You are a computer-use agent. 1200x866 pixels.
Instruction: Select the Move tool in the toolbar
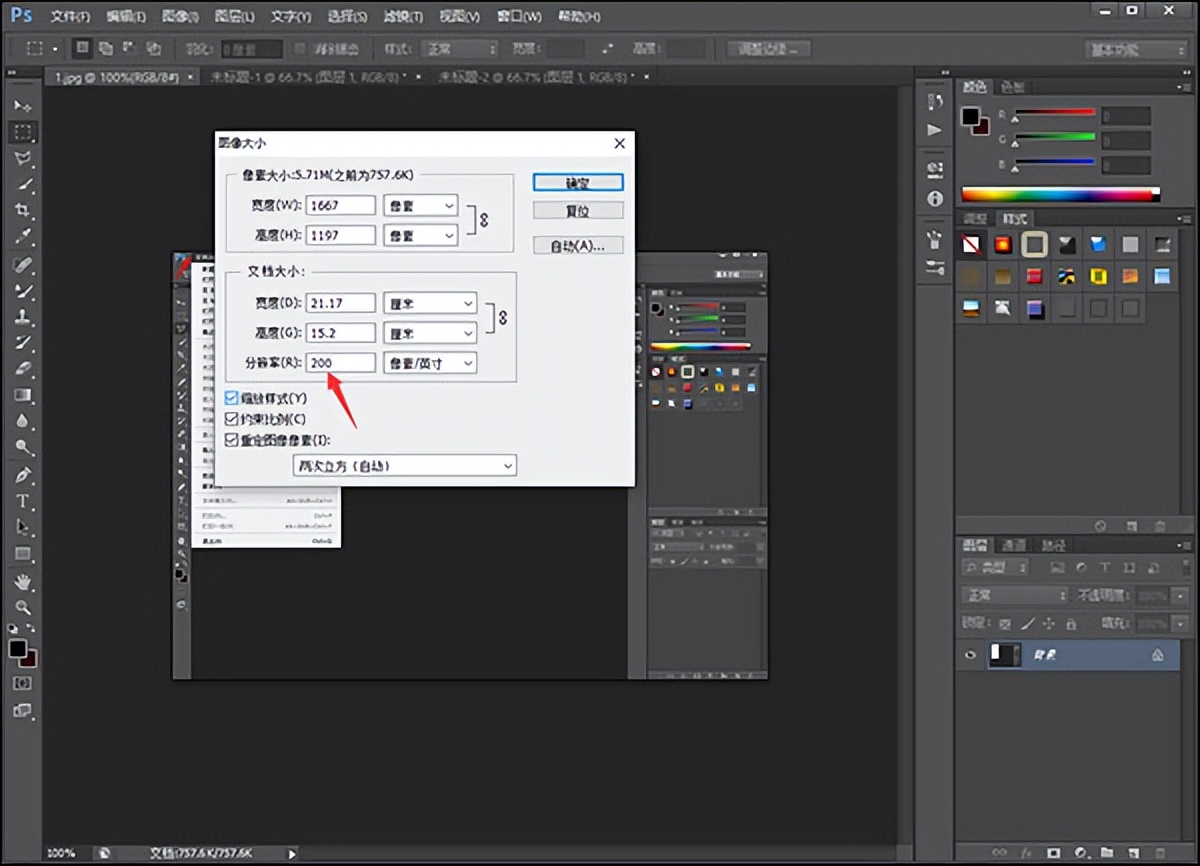click(x=23, y=106)
